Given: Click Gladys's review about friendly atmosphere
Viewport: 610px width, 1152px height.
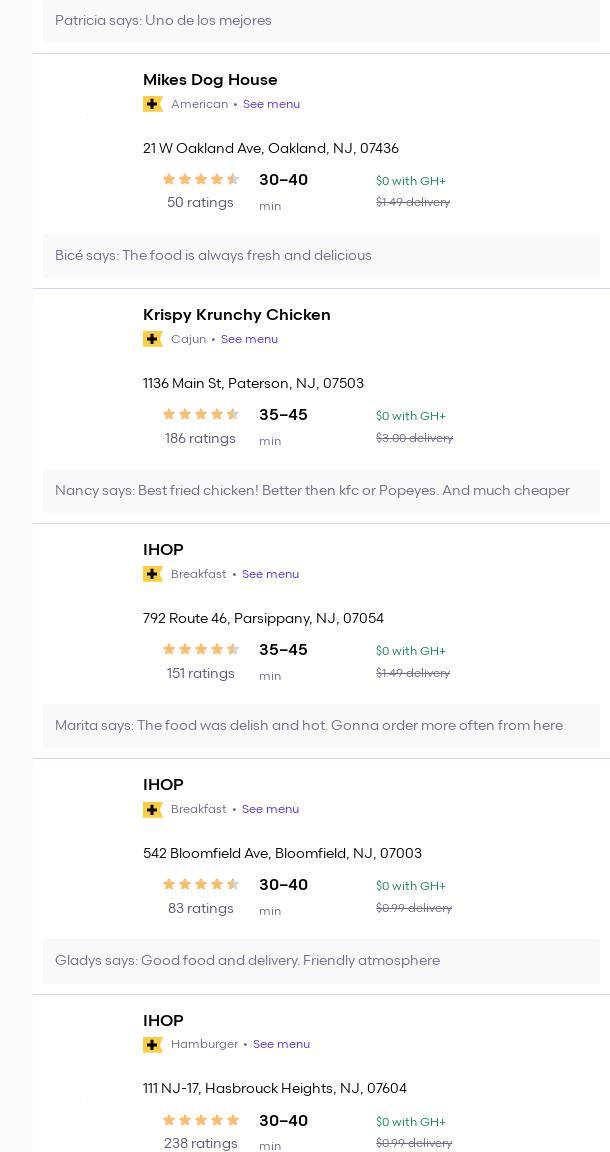Looking at the screenshot, I should [x=247, y=961].
